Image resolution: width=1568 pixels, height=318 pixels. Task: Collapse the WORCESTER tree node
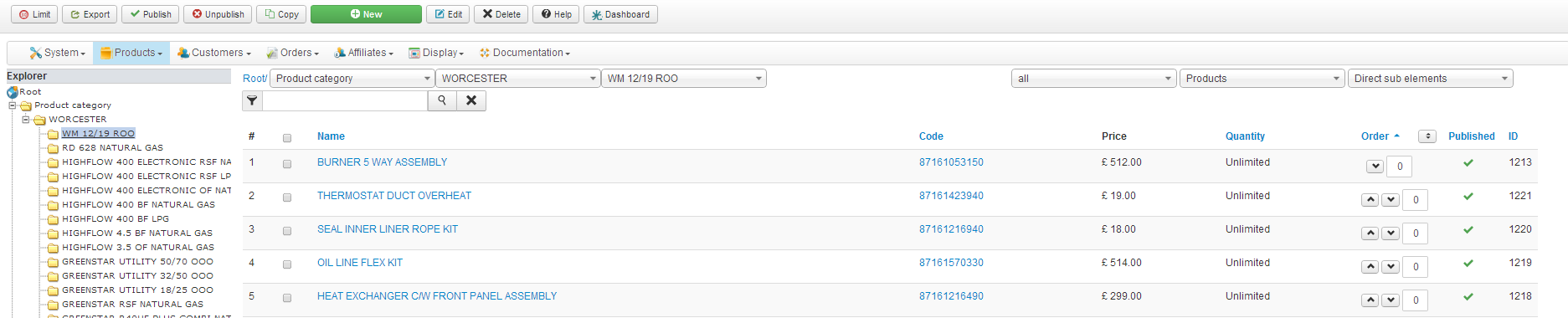point(26,120)
